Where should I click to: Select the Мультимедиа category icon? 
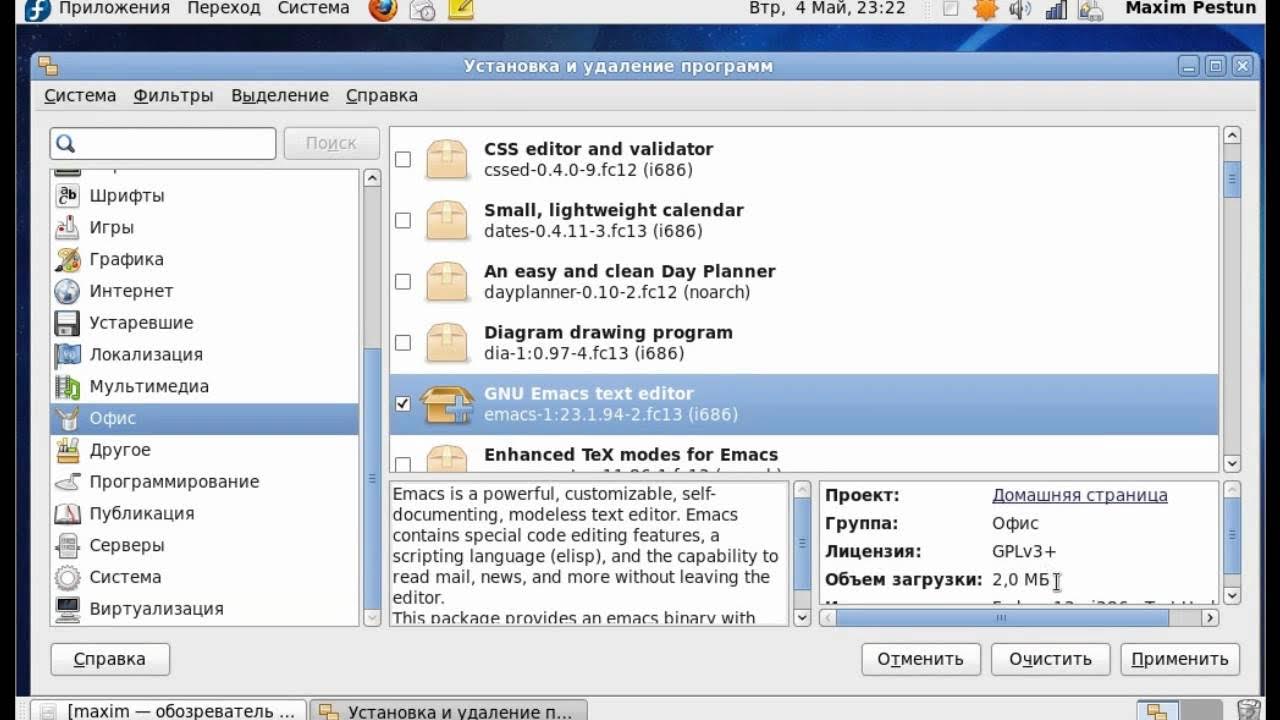click(x=67, y=386)
